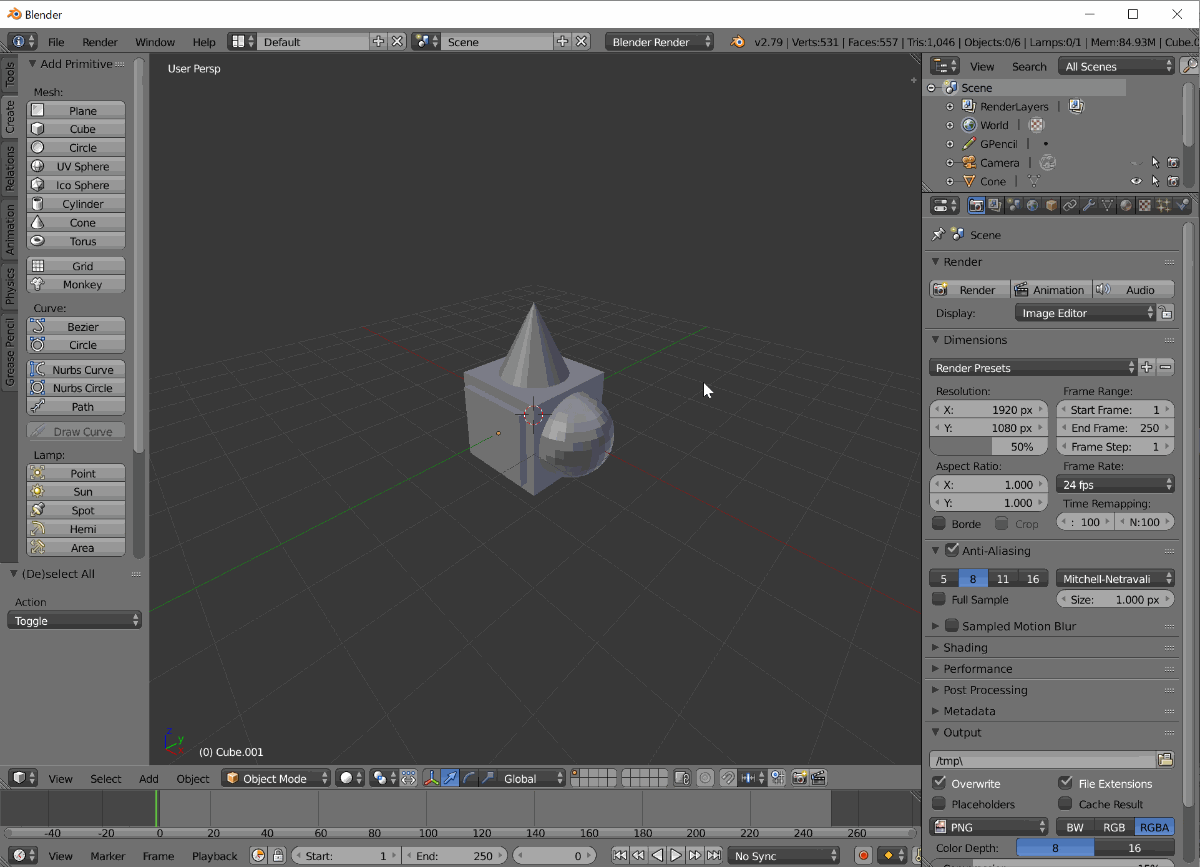Image resolution: width=1200 pixels, height=867 pixels.
Task: Click the OpenGL render image camera icon
Action: pyautogui.click(x=800, y=778)
